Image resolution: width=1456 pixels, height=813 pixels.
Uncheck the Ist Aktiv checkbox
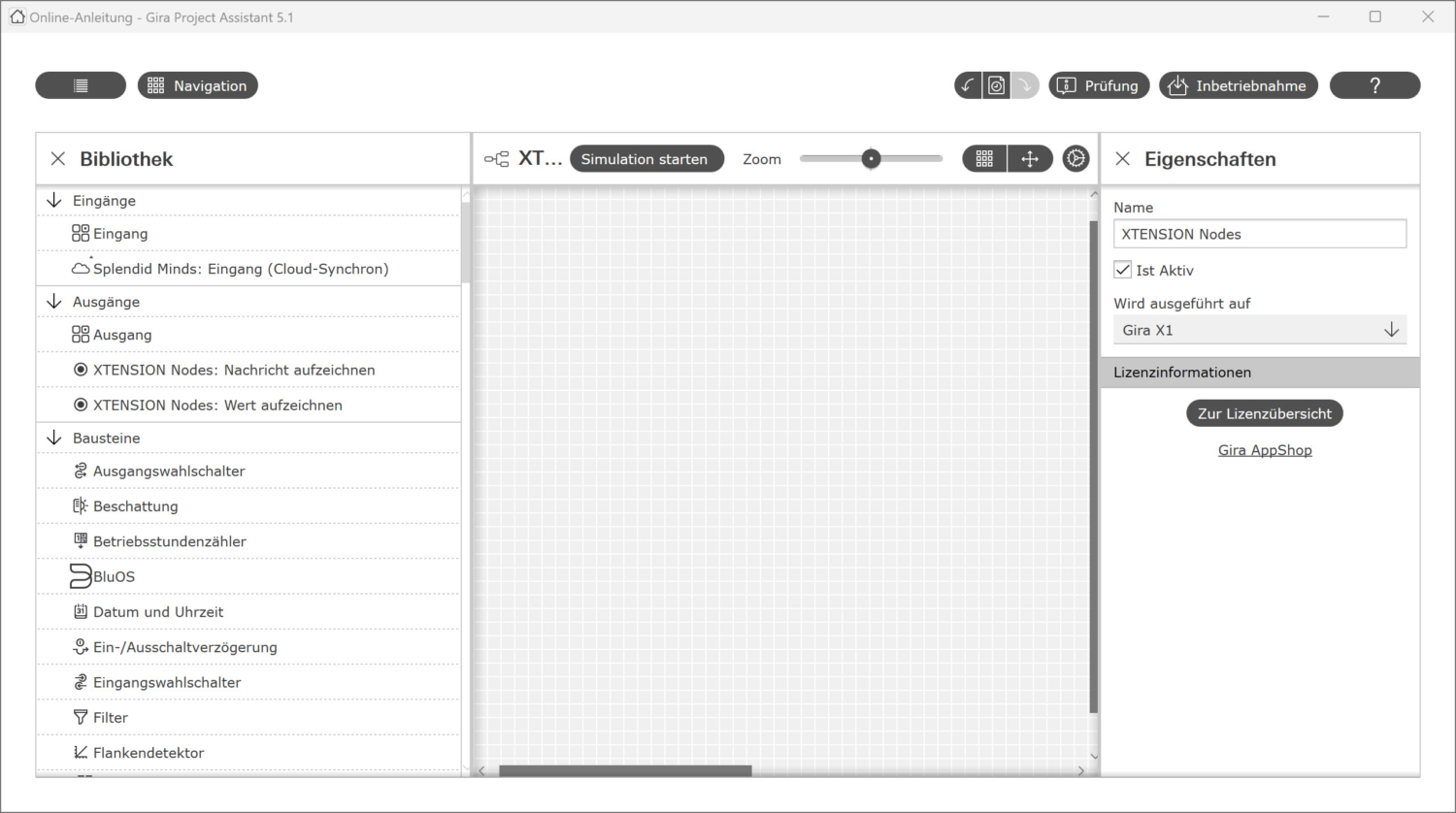click(x=1123, y=270)
